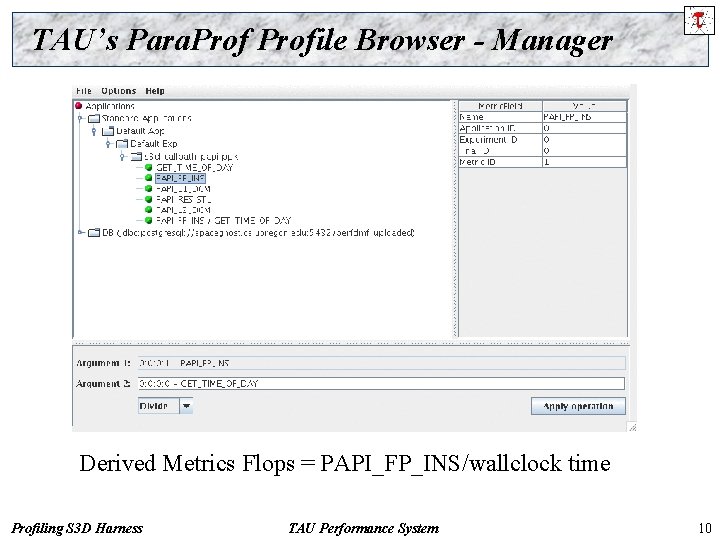Click the Metric ID row label
Screen dimensions: 720x540
[x=501, y=162]
